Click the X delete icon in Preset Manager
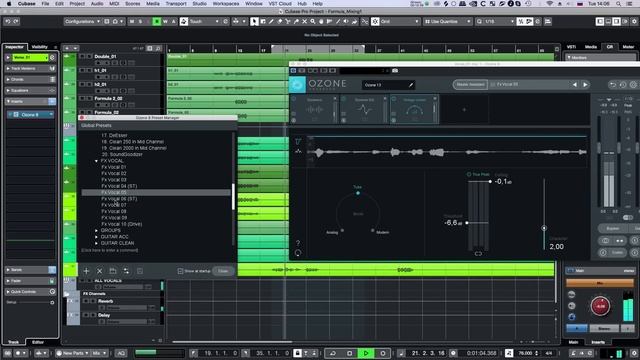The width and height of the screenshot is (640, 360). point(100,271)
